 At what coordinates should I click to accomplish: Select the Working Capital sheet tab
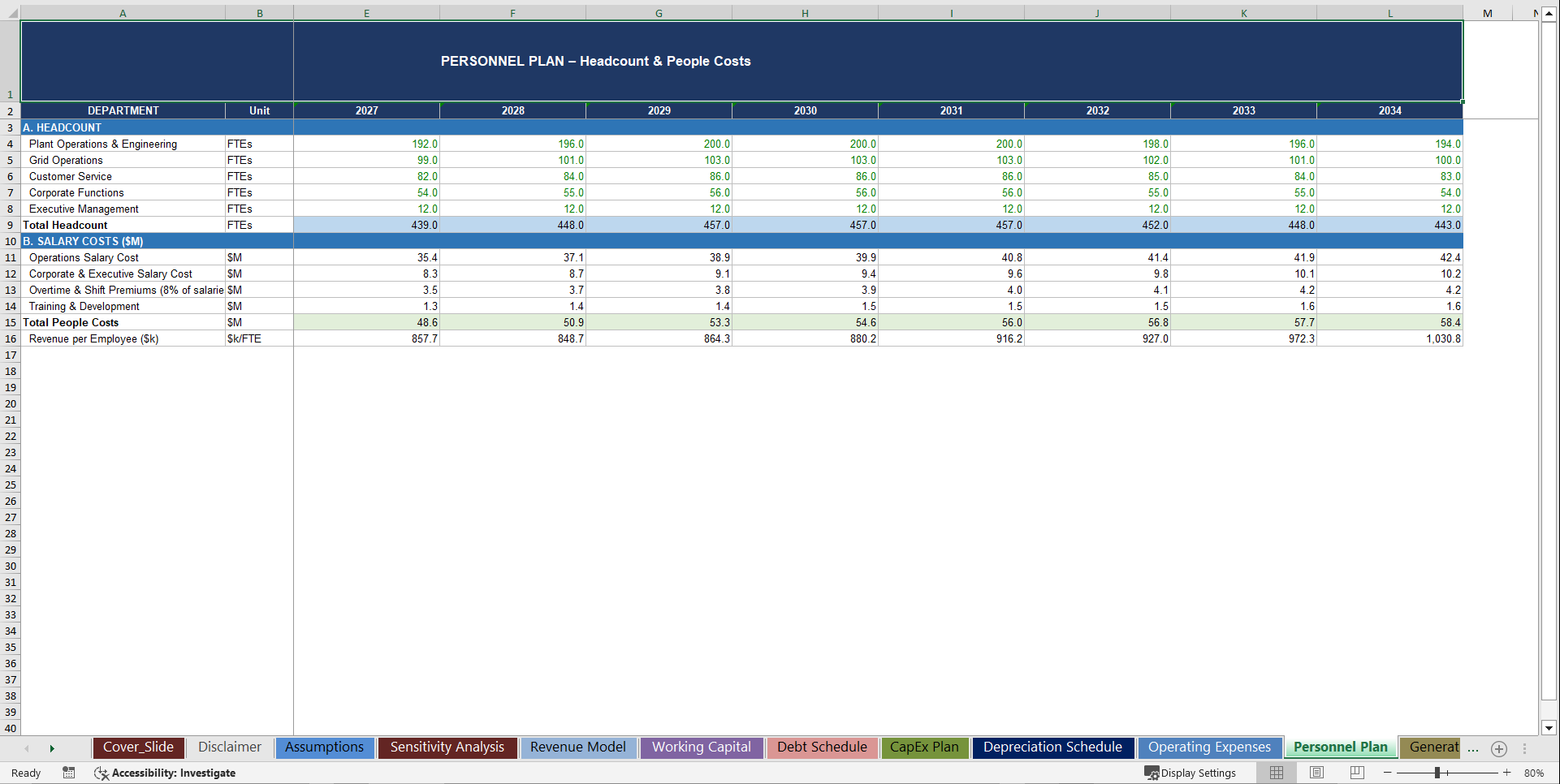(701, 747)
